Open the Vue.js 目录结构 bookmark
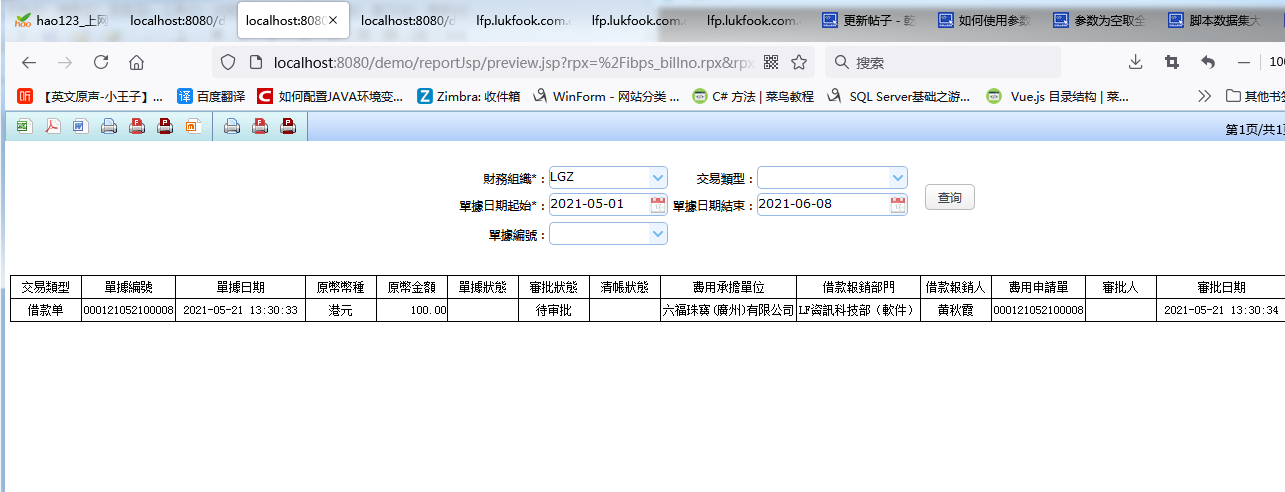This screenshot has height=492, width=1285. click(1058, 97)
